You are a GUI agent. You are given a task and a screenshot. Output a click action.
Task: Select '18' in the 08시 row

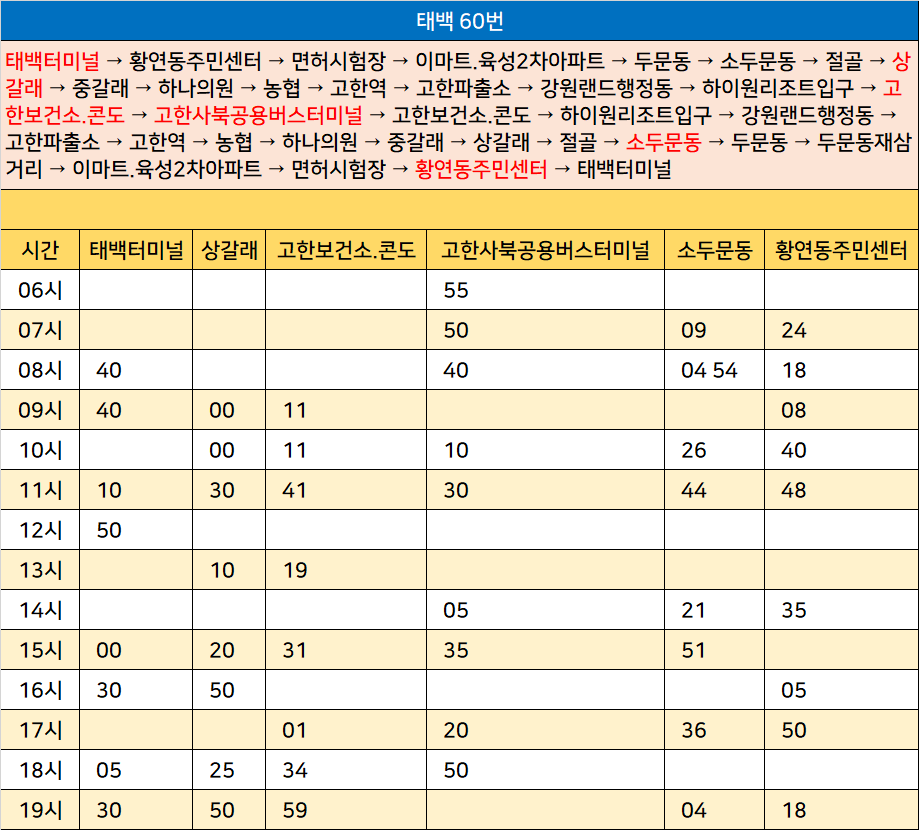click(794, 370)
